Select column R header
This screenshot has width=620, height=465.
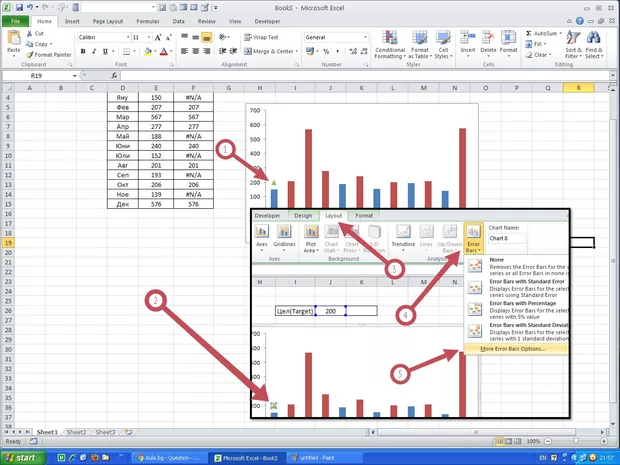pyautogui.click(x=578, y=88)
